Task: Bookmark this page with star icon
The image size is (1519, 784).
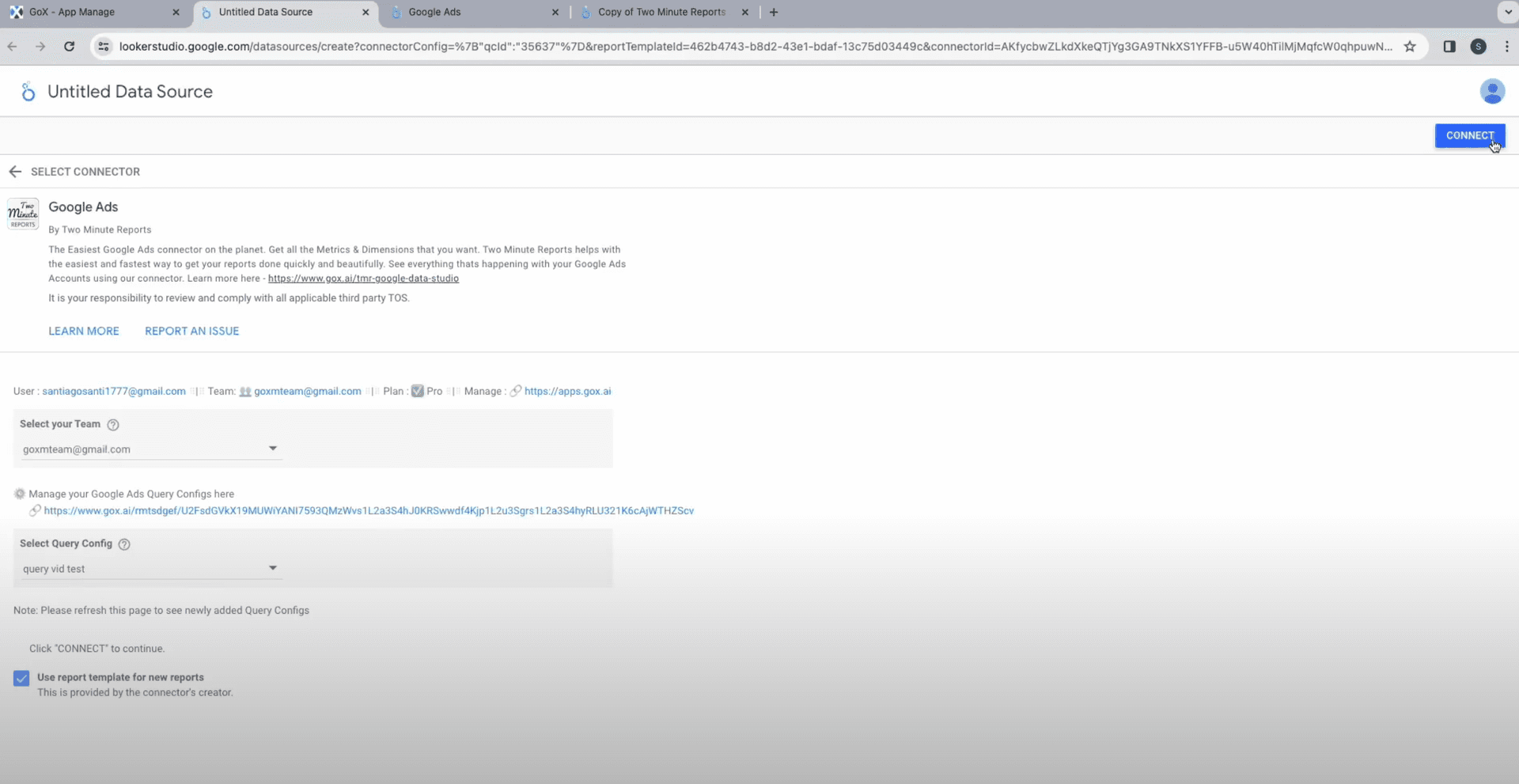Action: click(1410, 47)
